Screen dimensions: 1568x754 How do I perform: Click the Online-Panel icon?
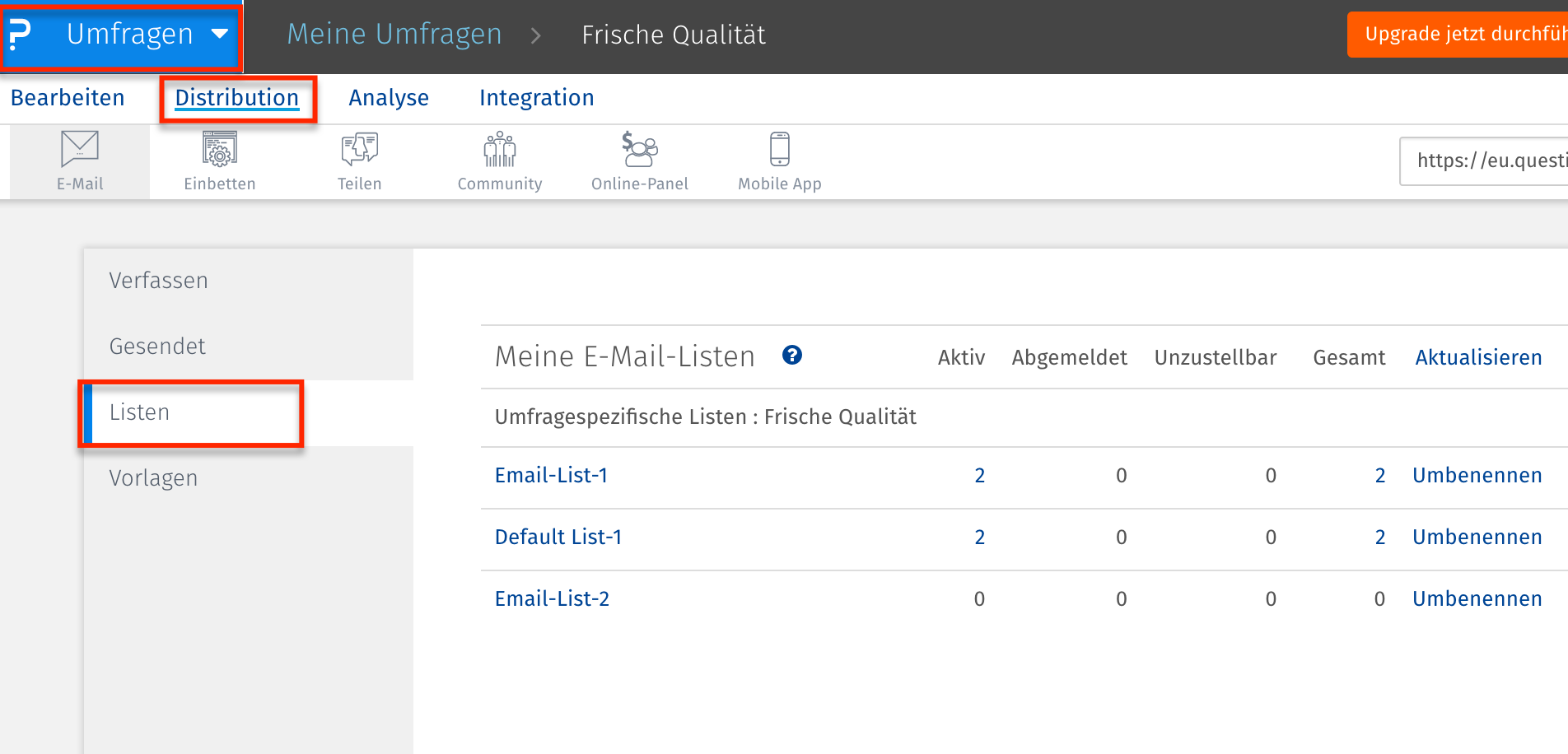point(640,149)
